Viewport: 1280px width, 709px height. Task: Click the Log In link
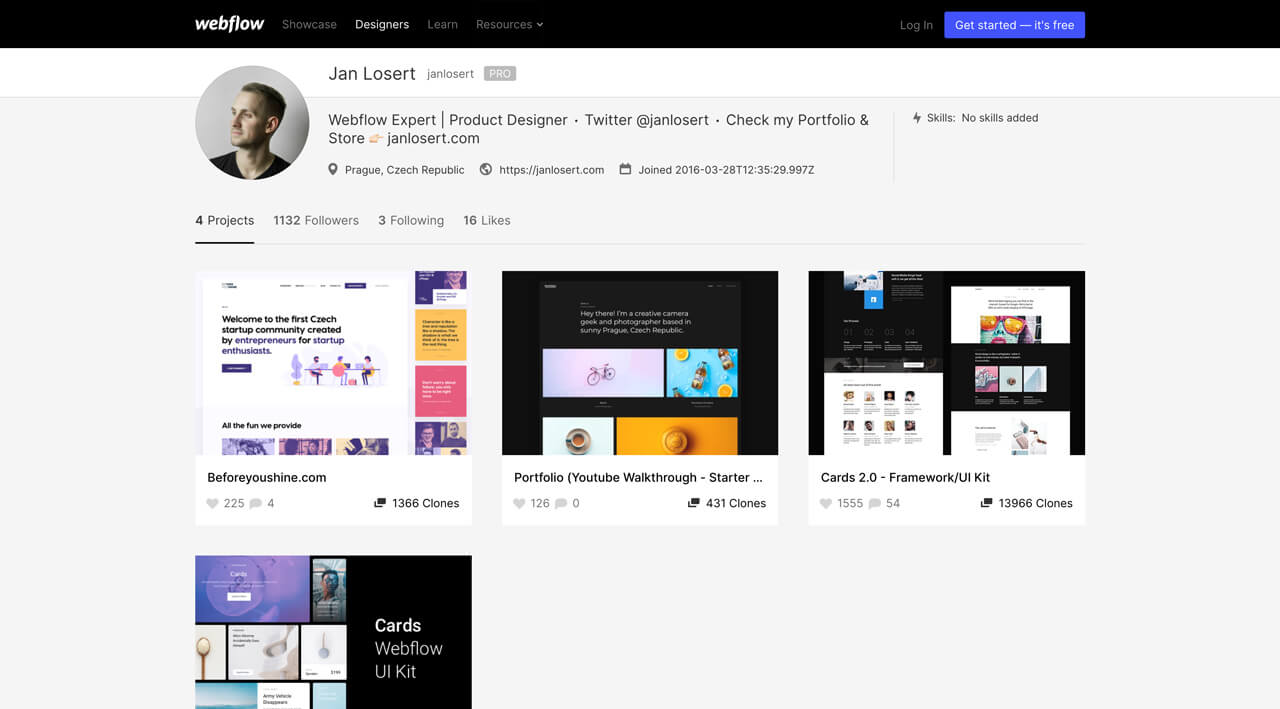click(916, 25)
